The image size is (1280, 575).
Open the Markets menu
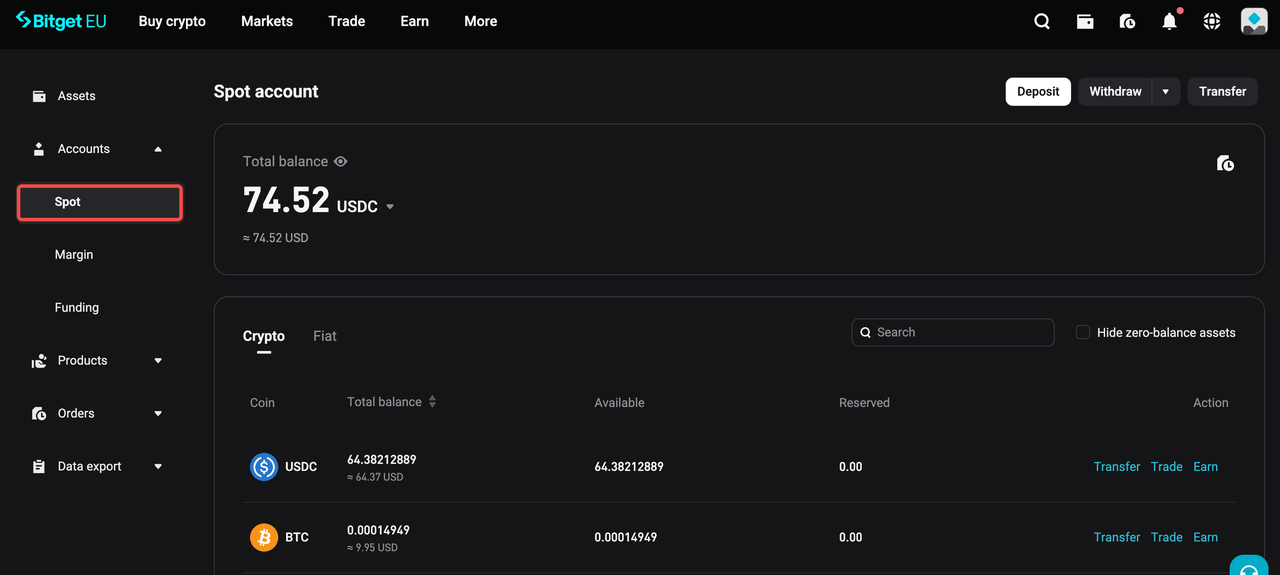click(x=267, y=21)
